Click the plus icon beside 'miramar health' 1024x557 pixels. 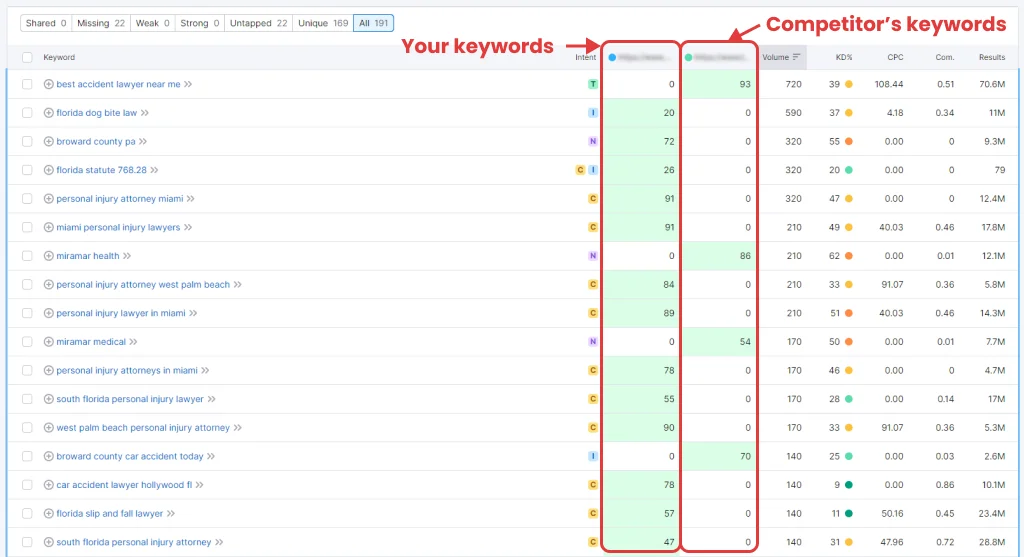coord(48,256)
